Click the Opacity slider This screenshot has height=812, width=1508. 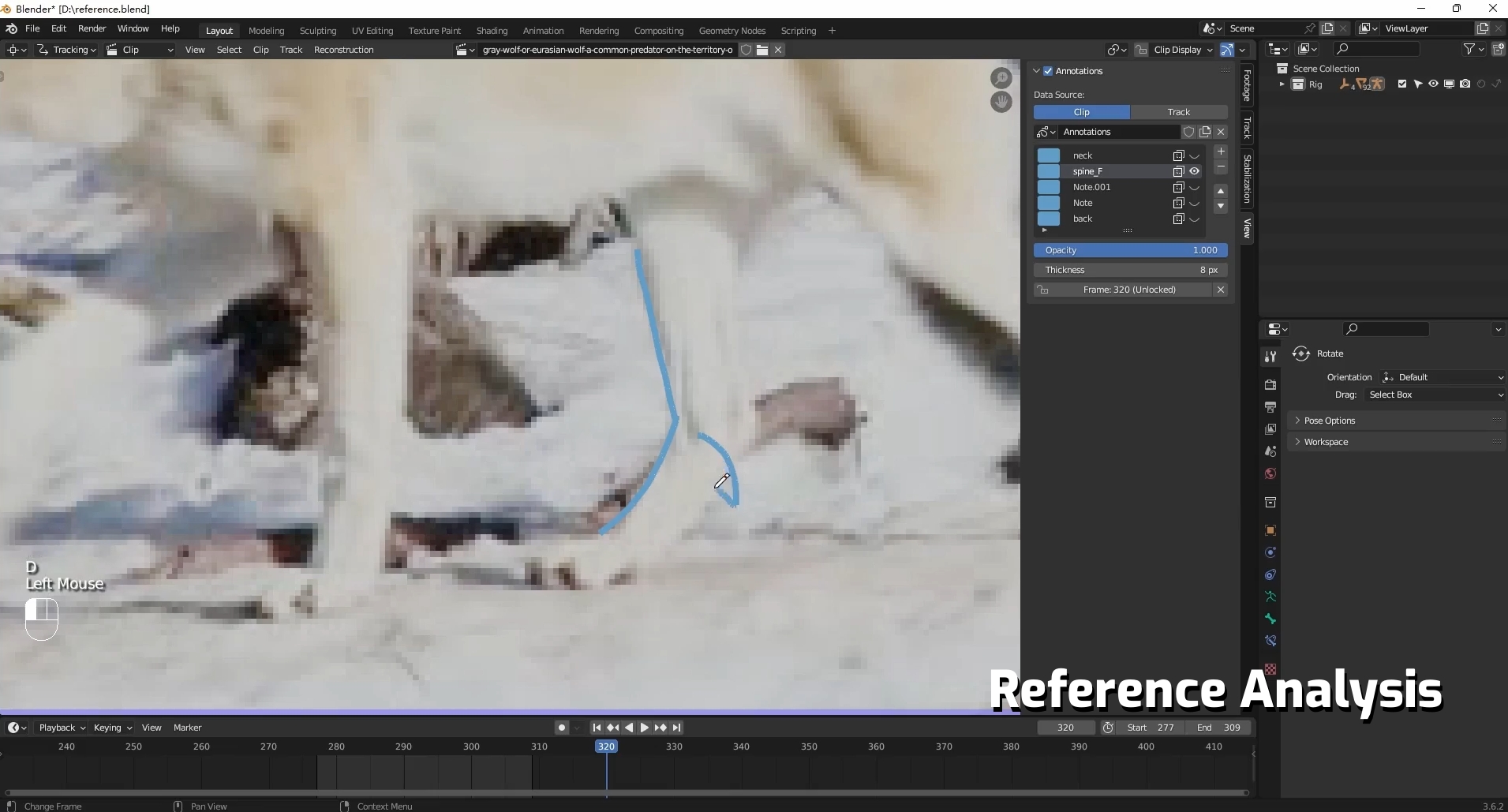[1130, 250]
